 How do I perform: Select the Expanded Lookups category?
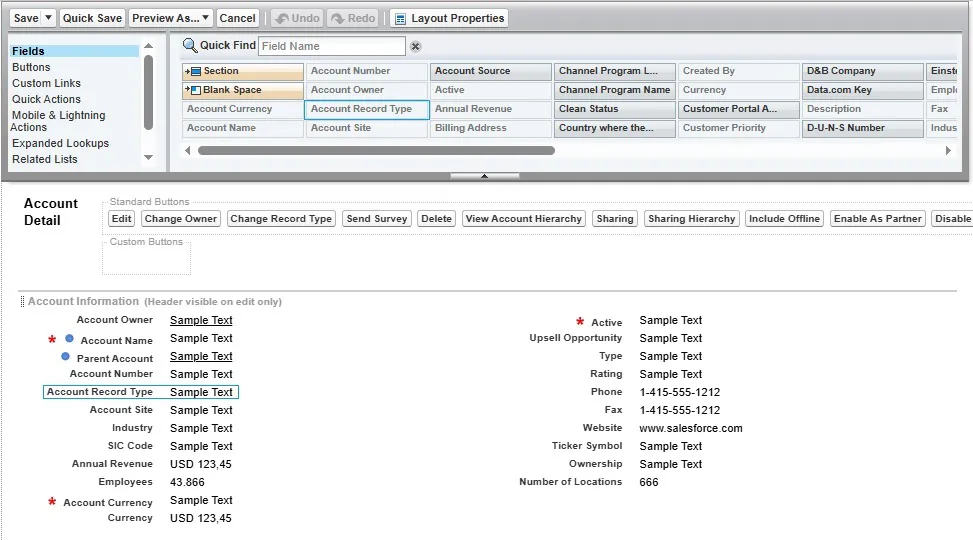click(60, 143)
